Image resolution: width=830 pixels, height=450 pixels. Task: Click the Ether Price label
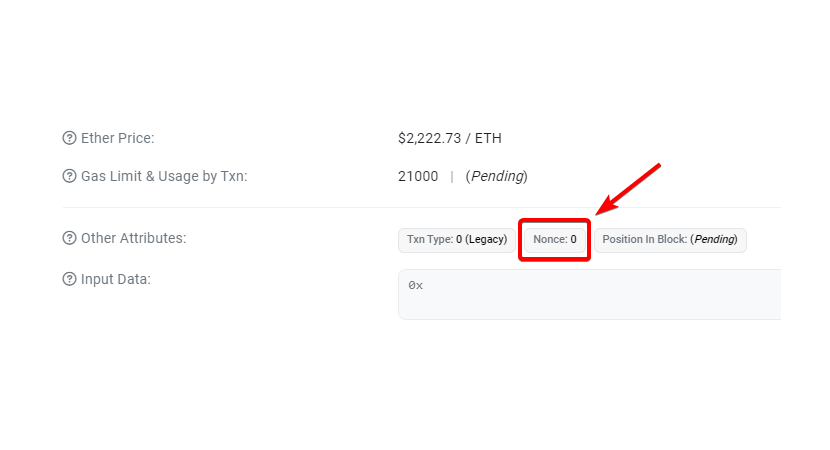118,138
